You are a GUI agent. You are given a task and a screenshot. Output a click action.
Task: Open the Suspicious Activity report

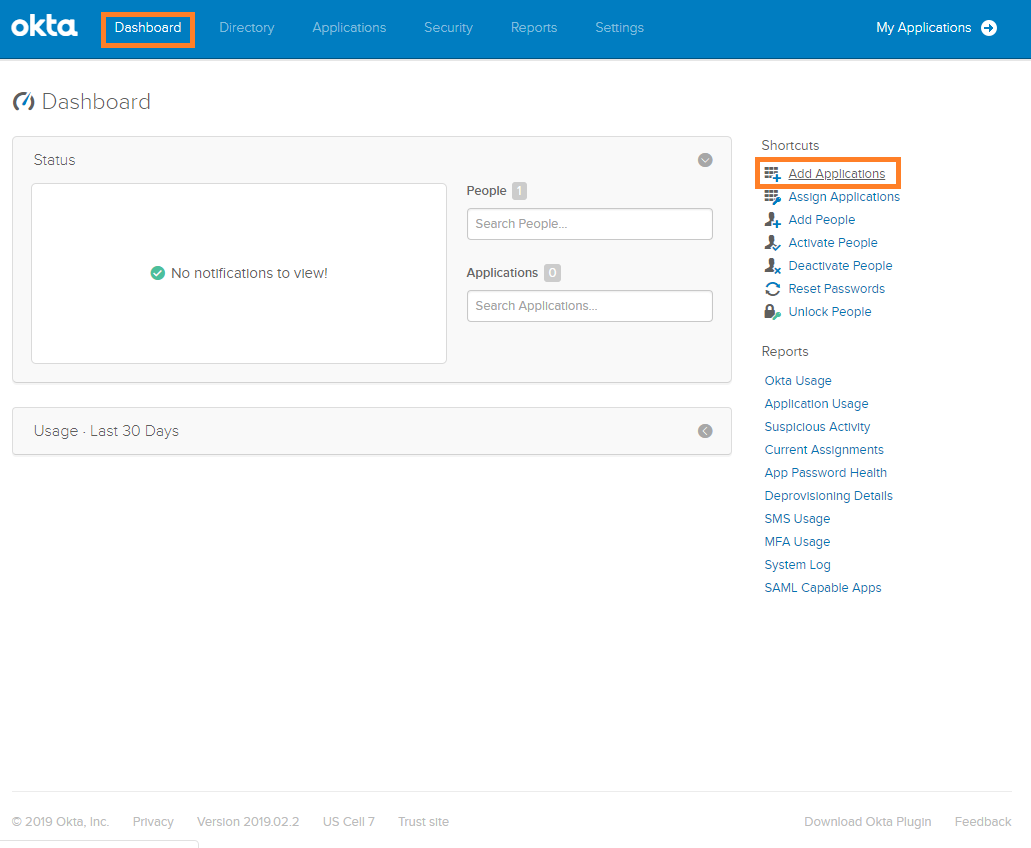(x=817, y=427)
